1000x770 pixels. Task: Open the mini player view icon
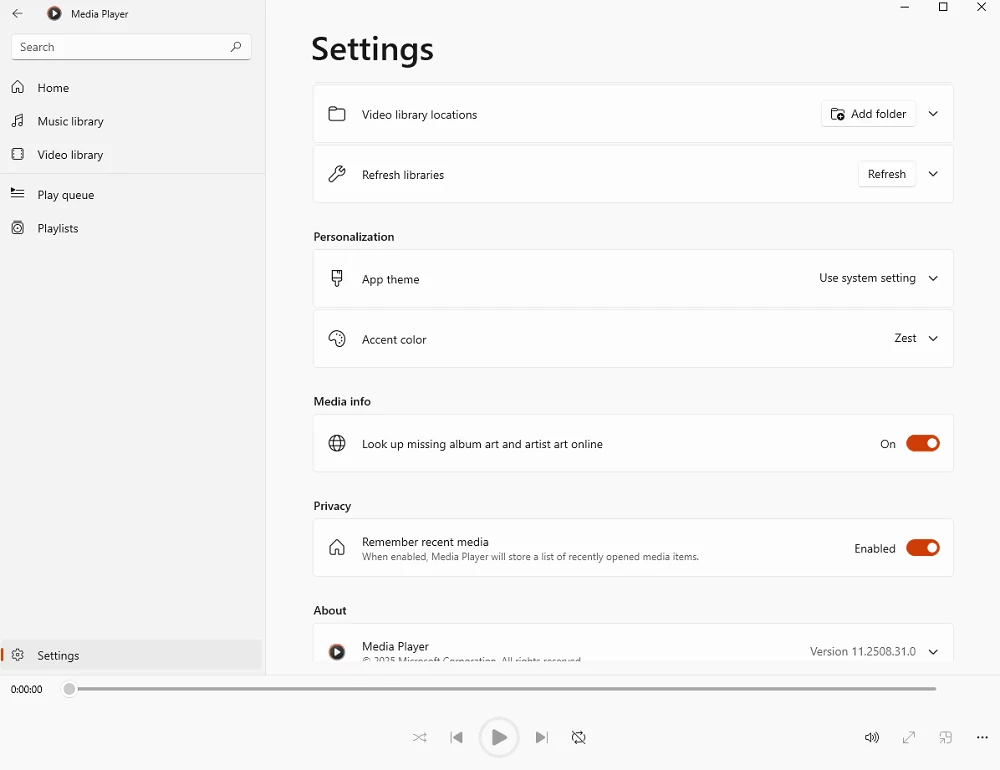(946, 738)
